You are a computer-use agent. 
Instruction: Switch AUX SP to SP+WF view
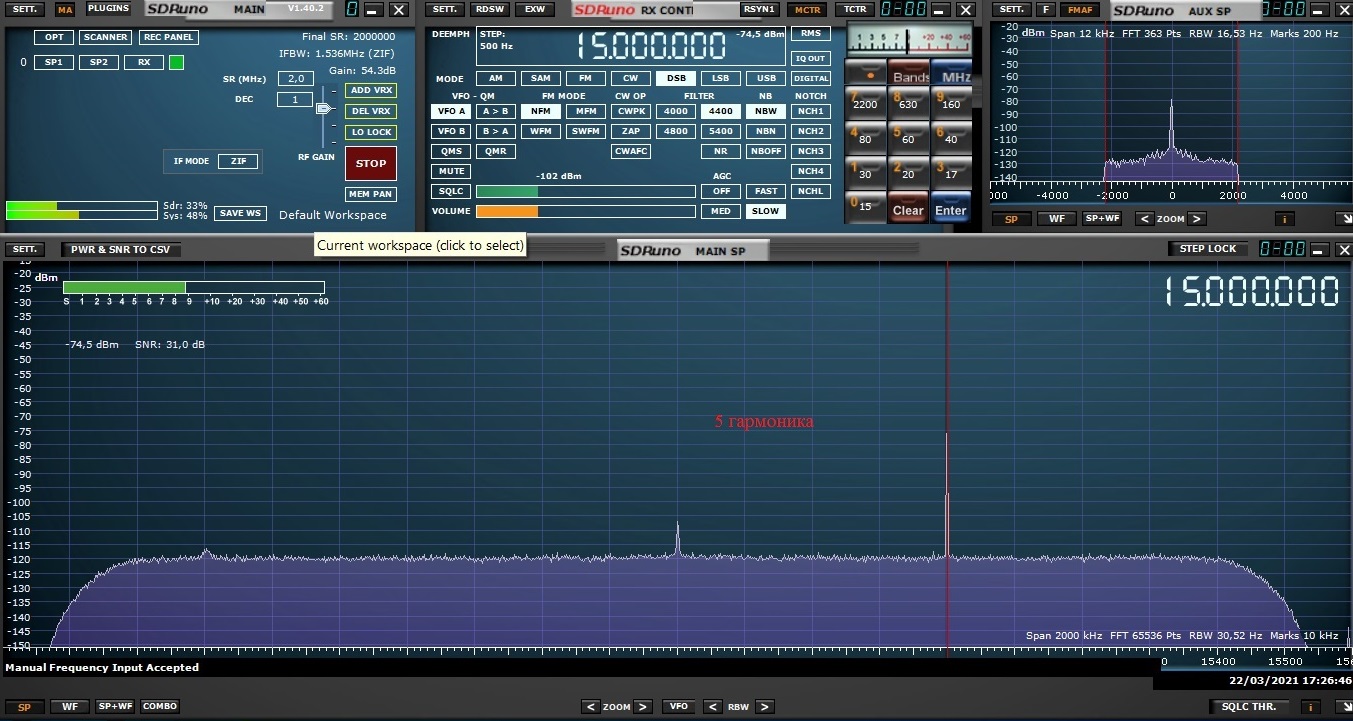1103,219
